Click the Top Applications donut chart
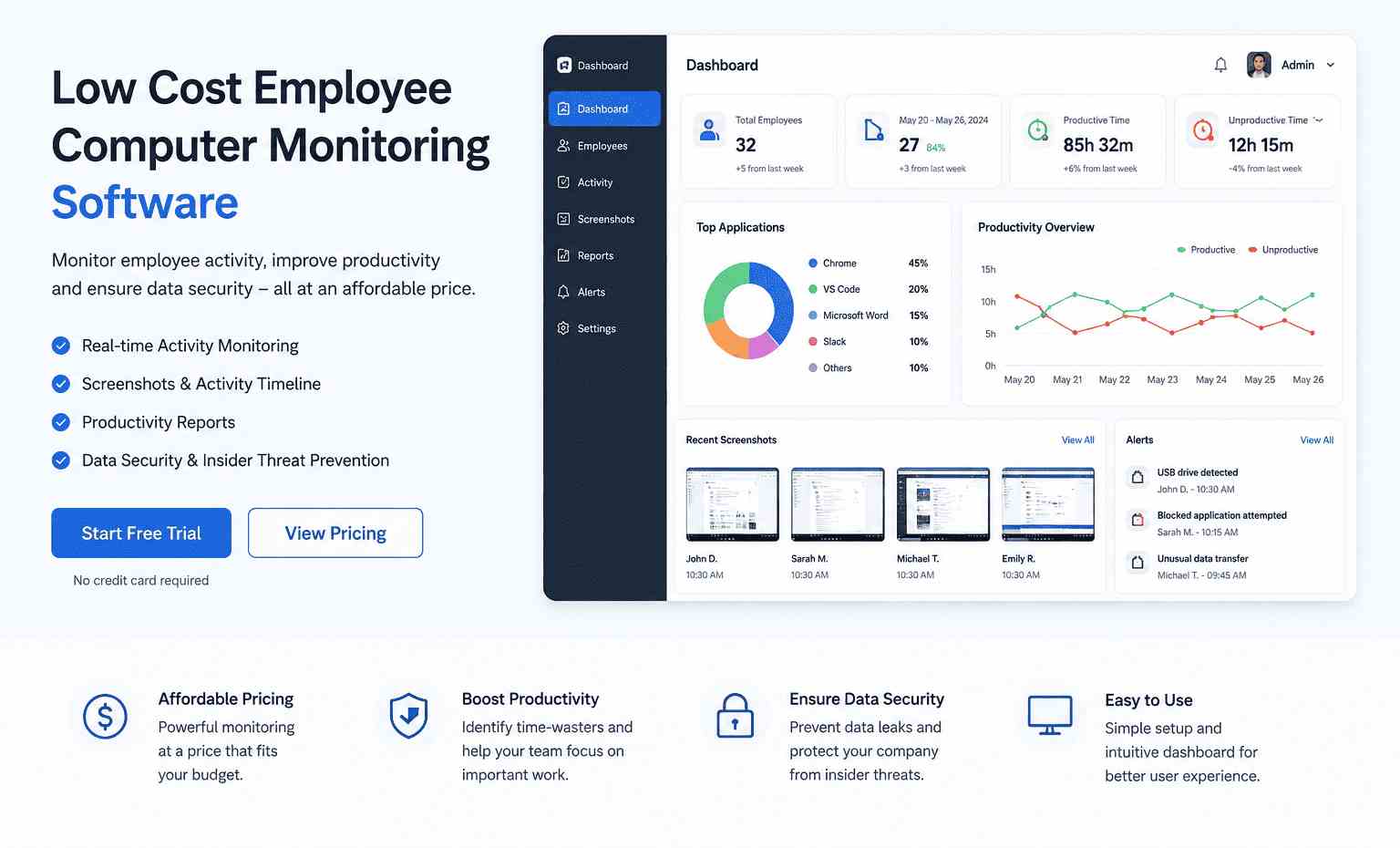This screenshot has height=848, width=1400. click(748, 310)
